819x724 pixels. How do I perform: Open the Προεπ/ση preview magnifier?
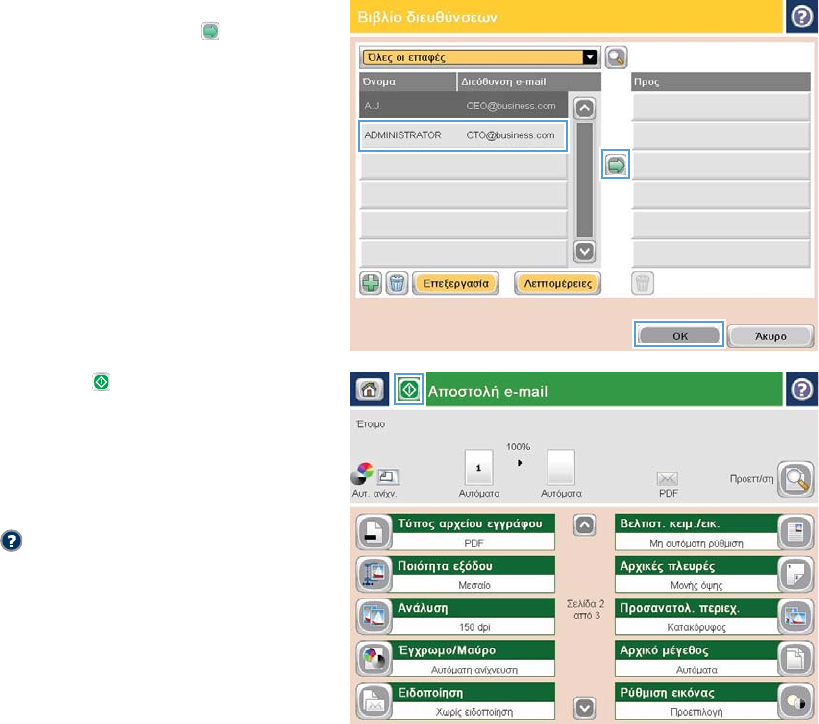(795, 479)
